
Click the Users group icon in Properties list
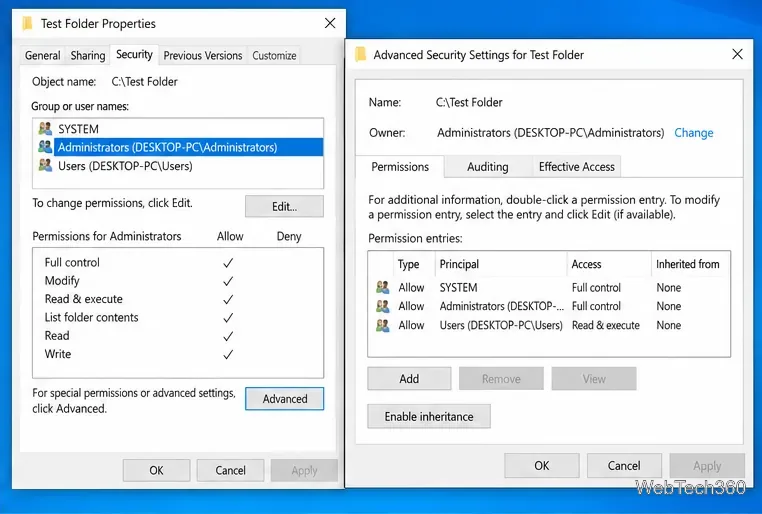point(45,166)
